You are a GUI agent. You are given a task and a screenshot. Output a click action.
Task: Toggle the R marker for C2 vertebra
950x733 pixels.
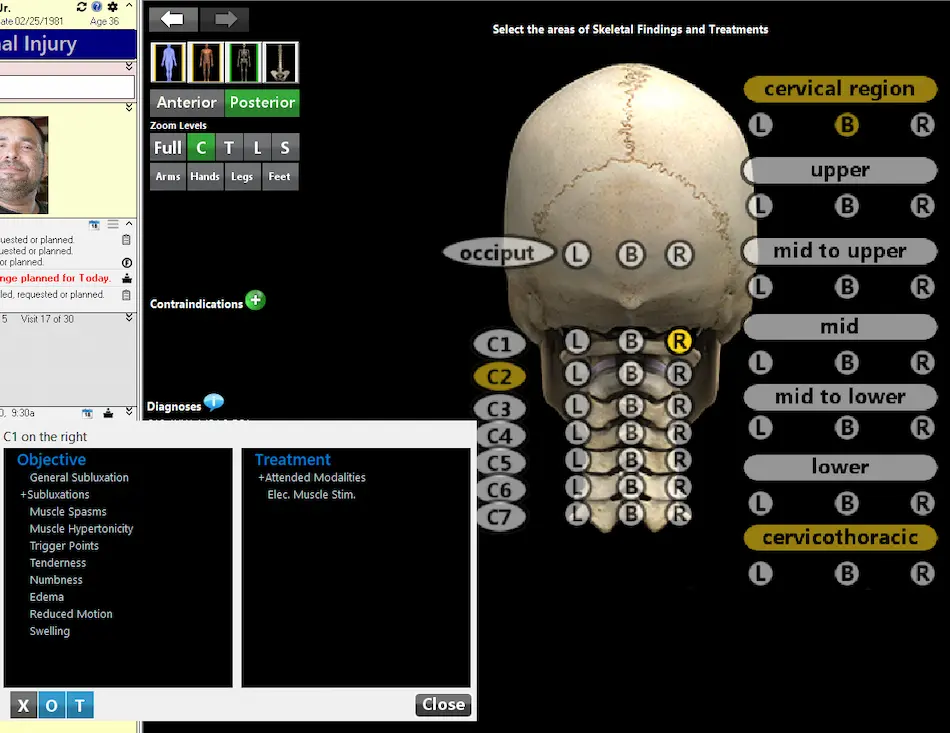[679, 374]
